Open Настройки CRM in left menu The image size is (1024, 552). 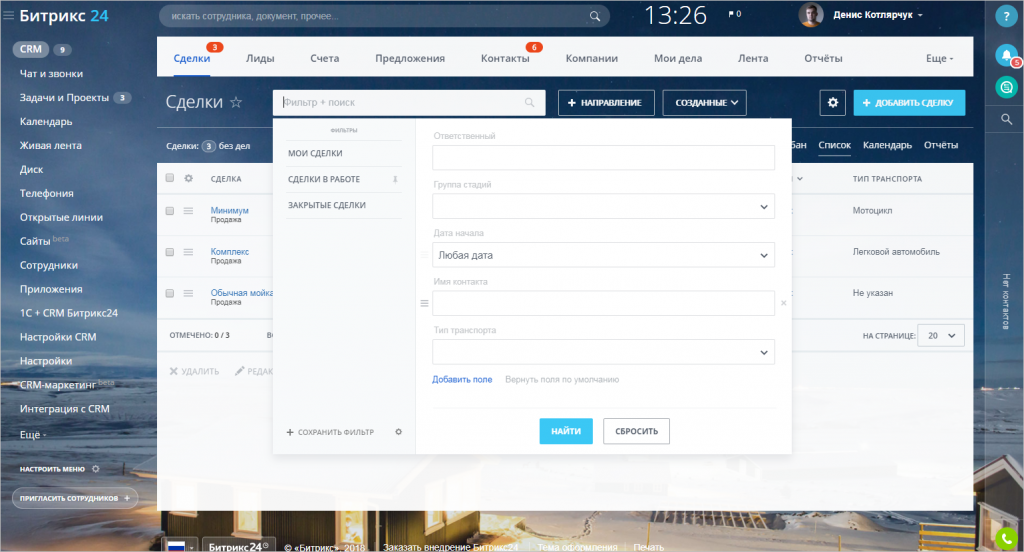tap(58, 337)
